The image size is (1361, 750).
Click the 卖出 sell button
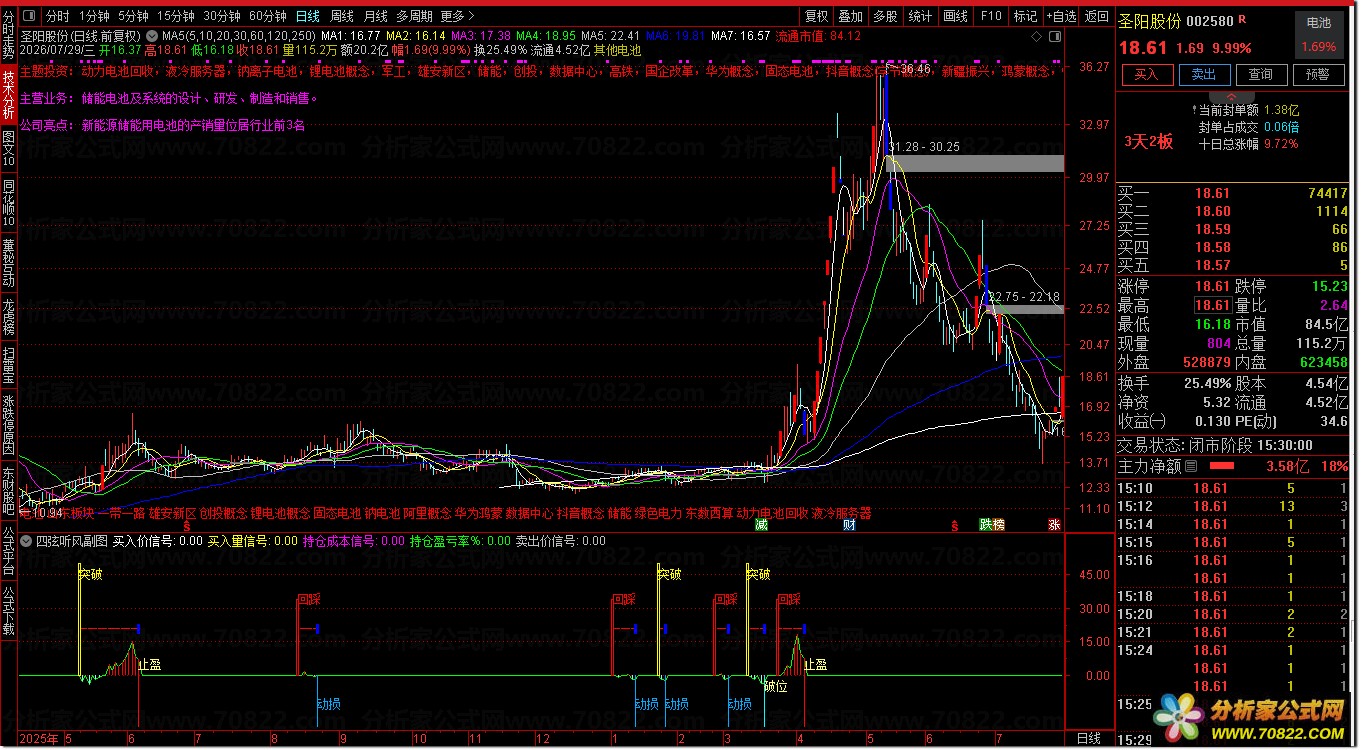click(x=1203, y=75)
